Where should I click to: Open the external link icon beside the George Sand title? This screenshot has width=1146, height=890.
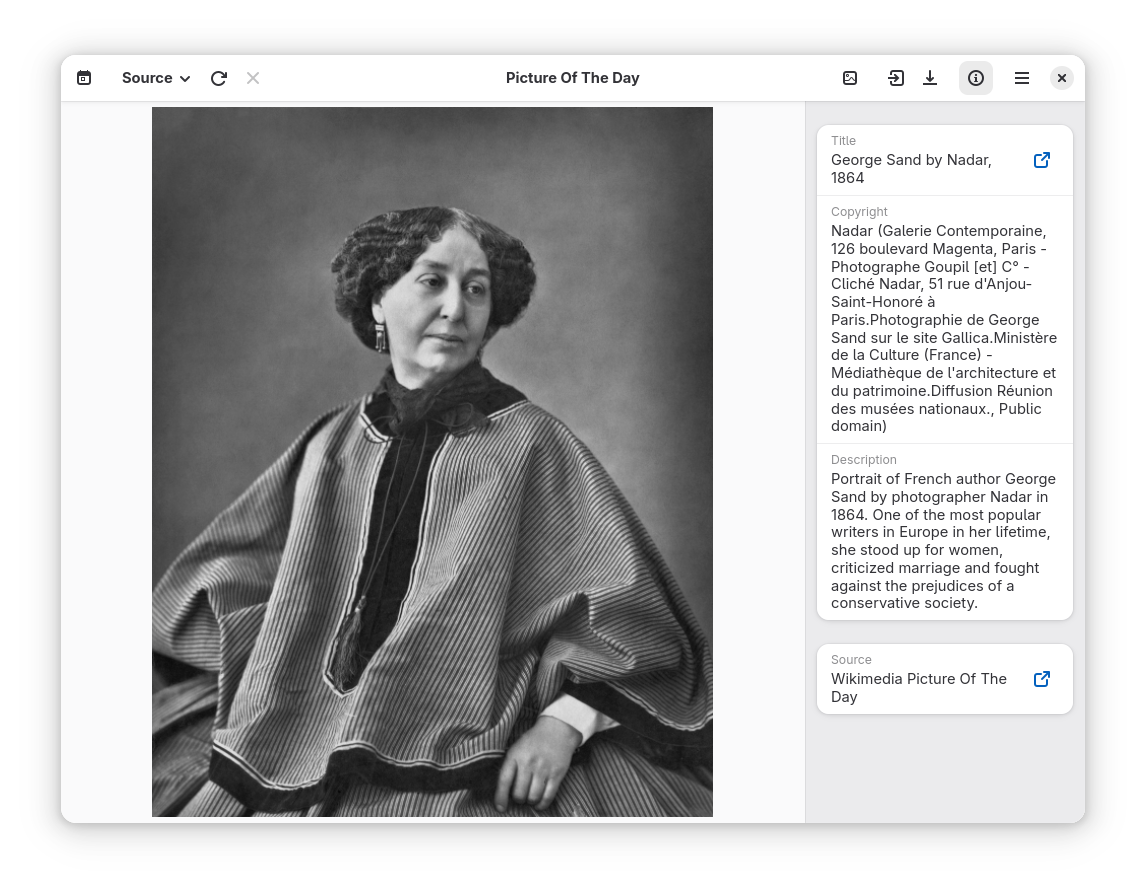(1041, 160)
